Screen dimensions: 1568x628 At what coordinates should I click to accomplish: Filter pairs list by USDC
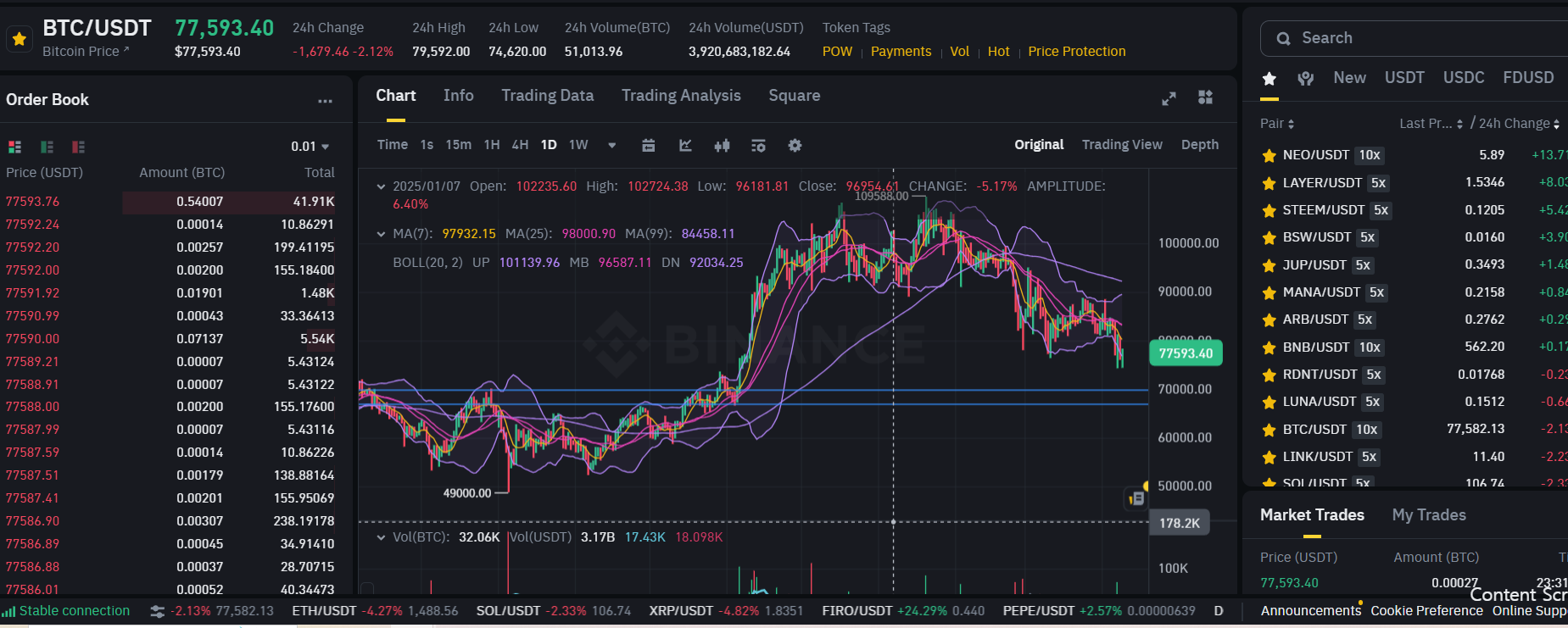1464,78
